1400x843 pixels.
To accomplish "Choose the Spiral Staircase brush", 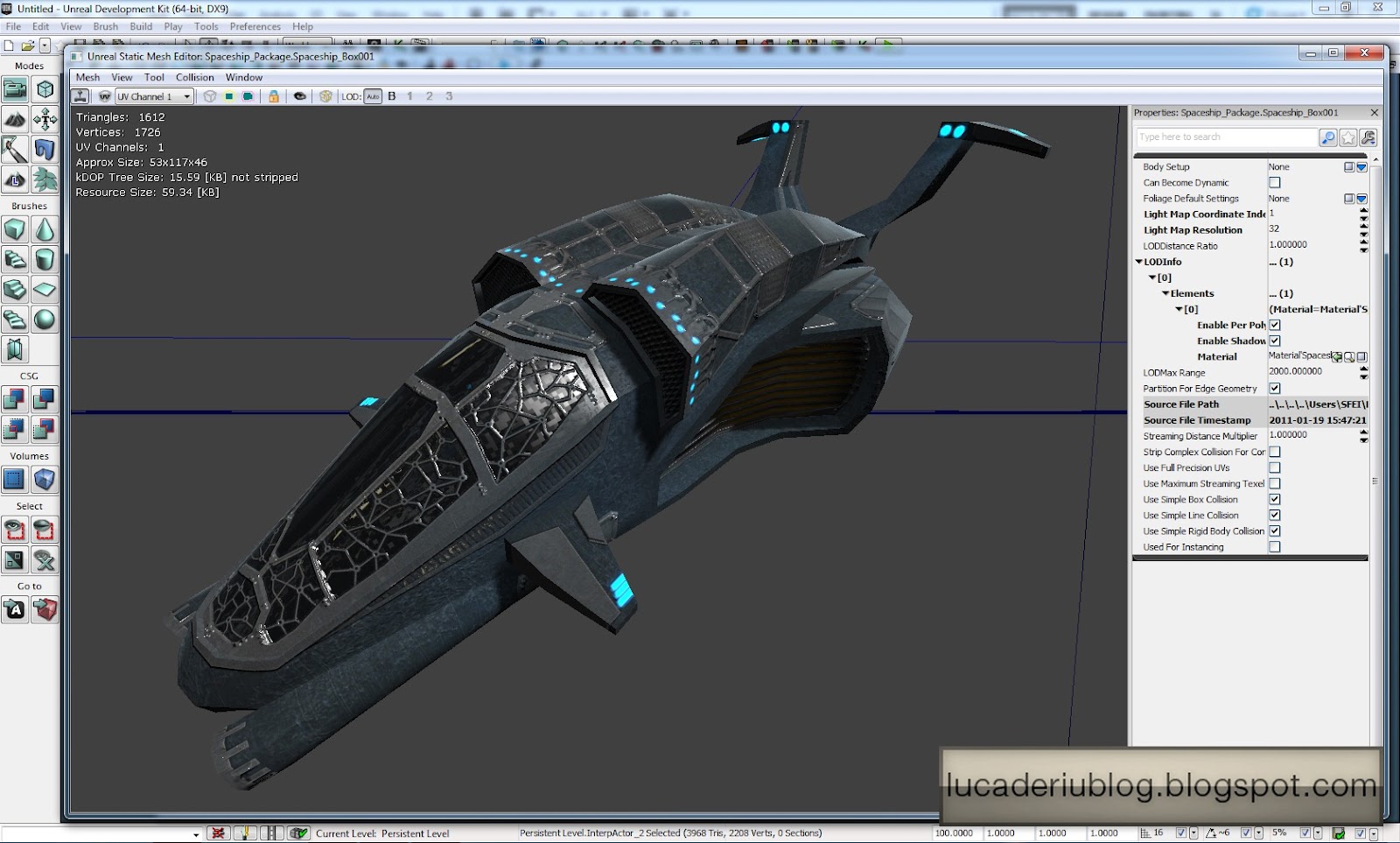I will click(x=15, y=319).
